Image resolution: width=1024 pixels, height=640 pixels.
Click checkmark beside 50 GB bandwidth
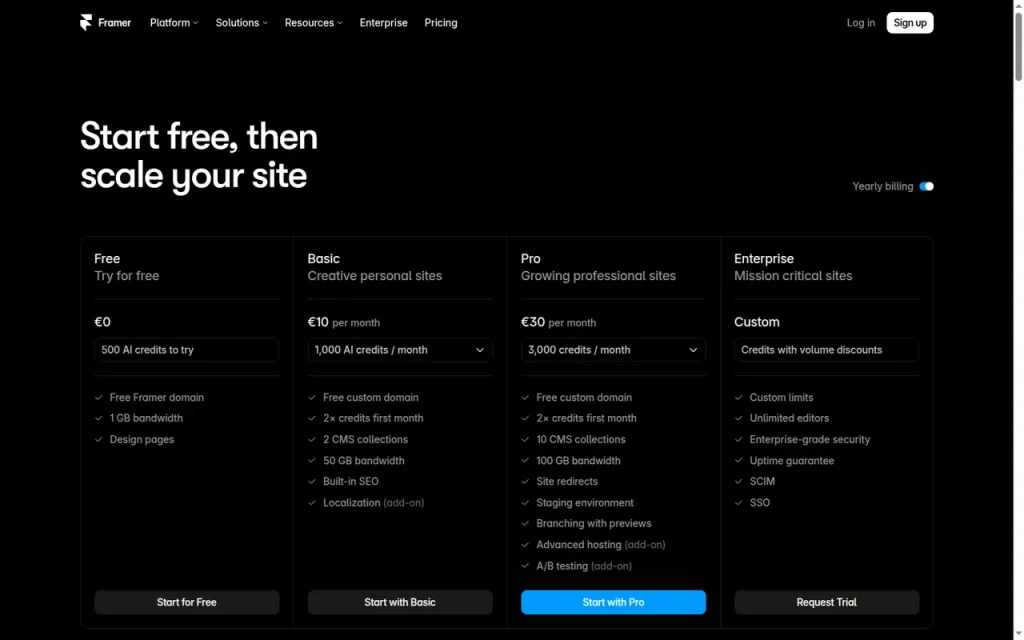(x=312, y=460)
